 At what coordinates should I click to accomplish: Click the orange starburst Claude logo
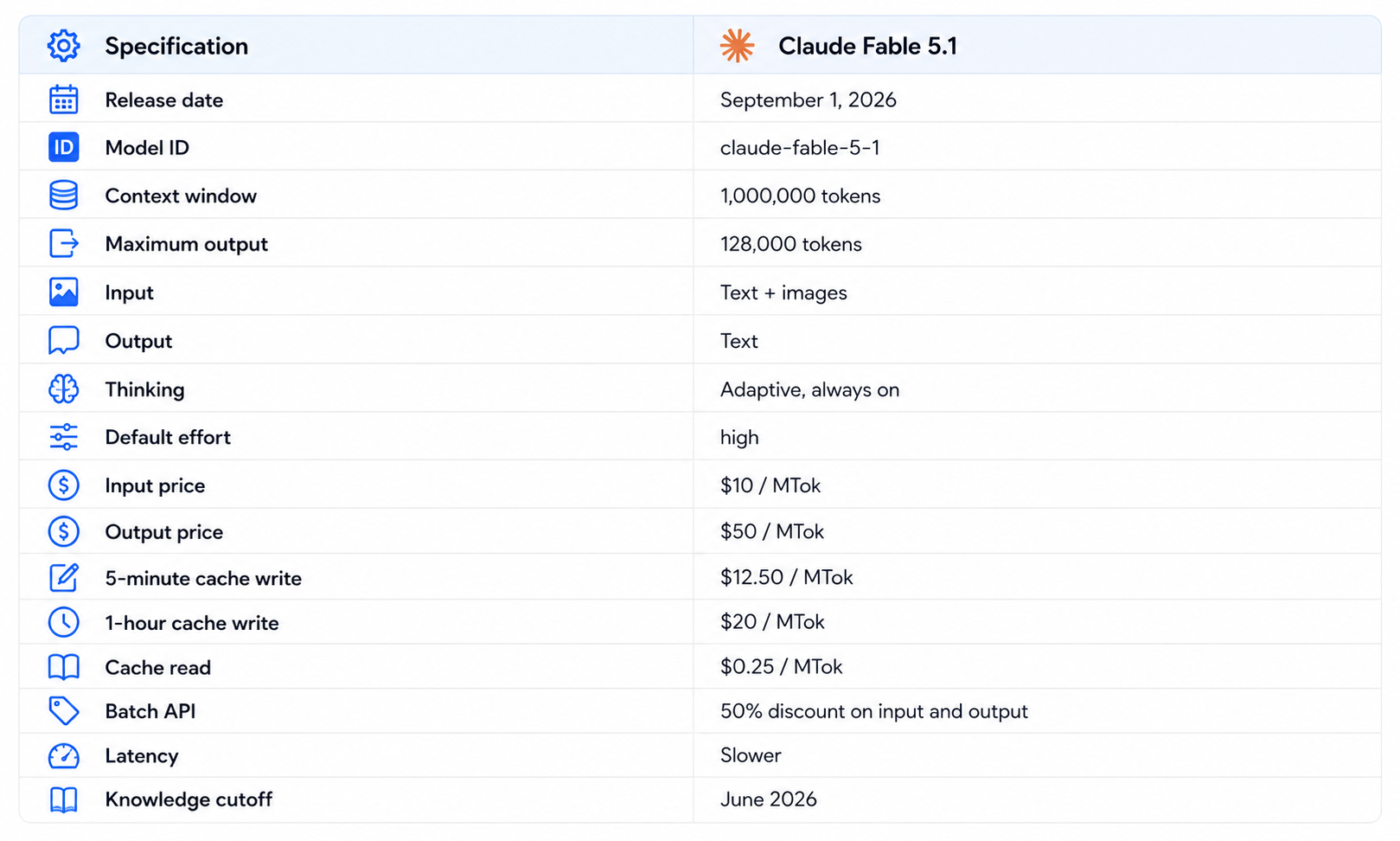pos(737,46)
